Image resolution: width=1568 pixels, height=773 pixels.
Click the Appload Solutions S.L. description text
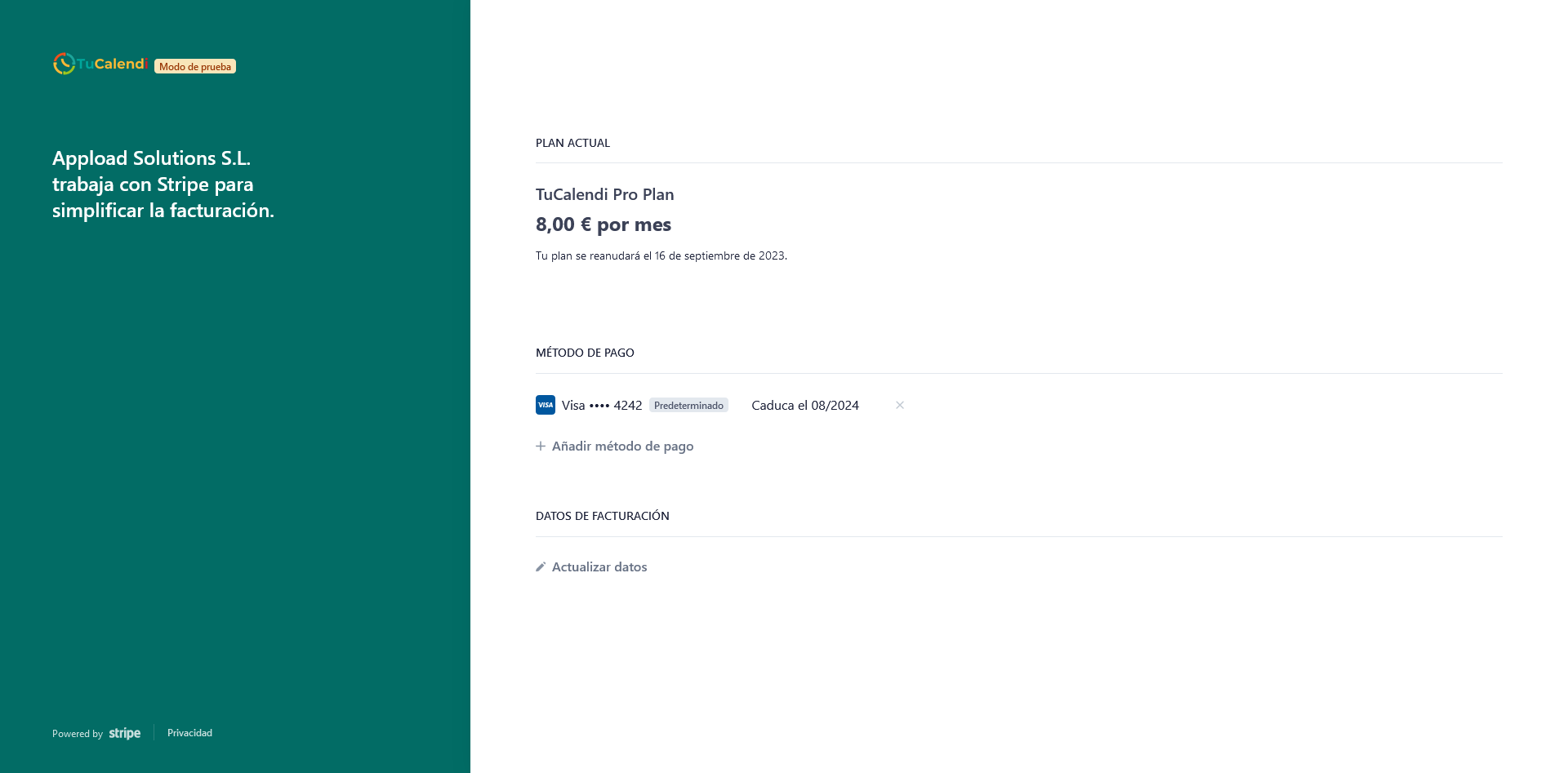pos(163,184)
